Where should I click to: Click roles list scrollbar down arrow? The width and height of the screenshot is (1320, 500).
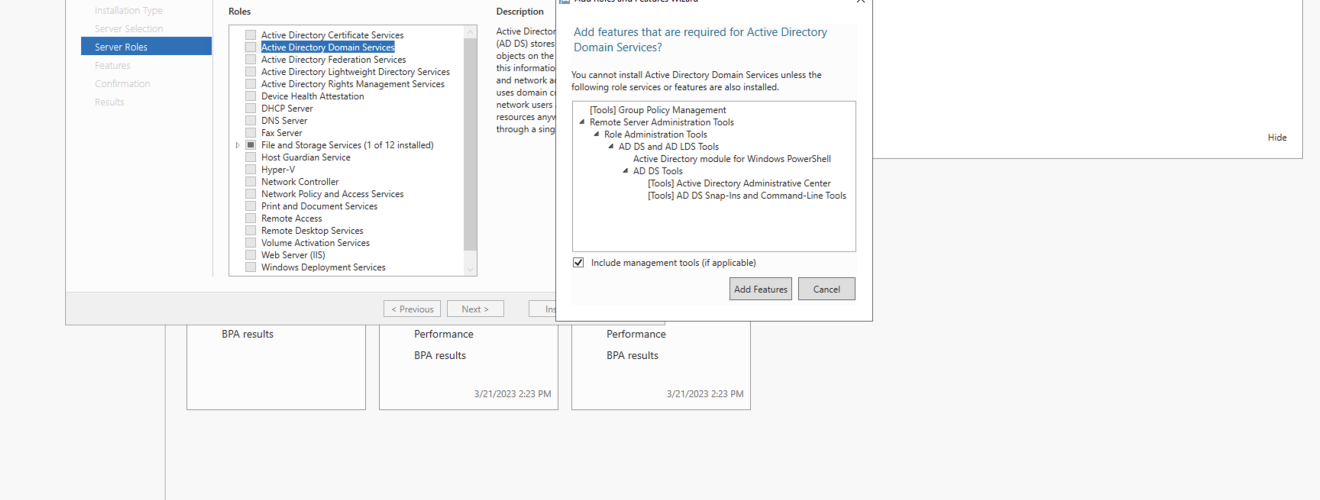point(470,269)
